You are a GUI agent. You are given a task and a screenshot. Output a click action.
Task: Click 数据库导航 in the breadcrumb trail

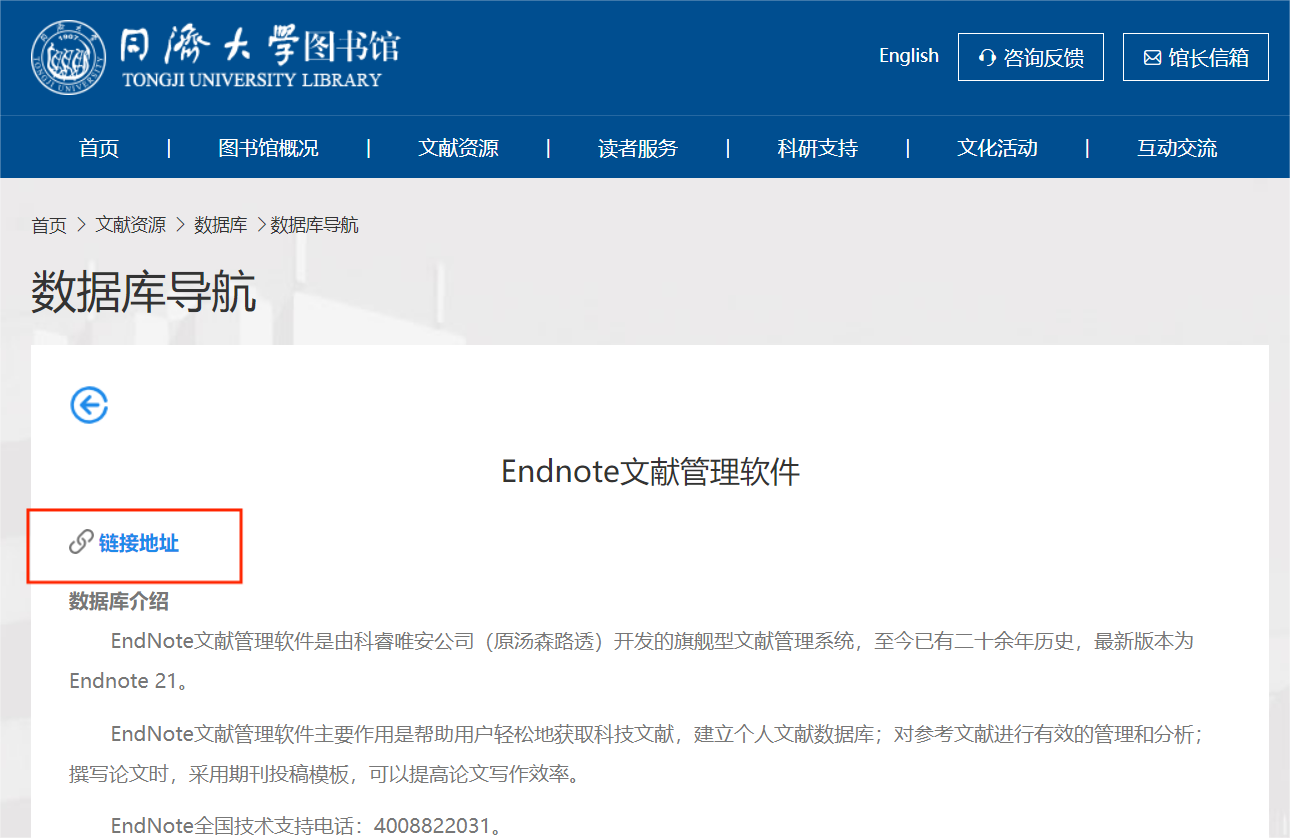(315, 225)
